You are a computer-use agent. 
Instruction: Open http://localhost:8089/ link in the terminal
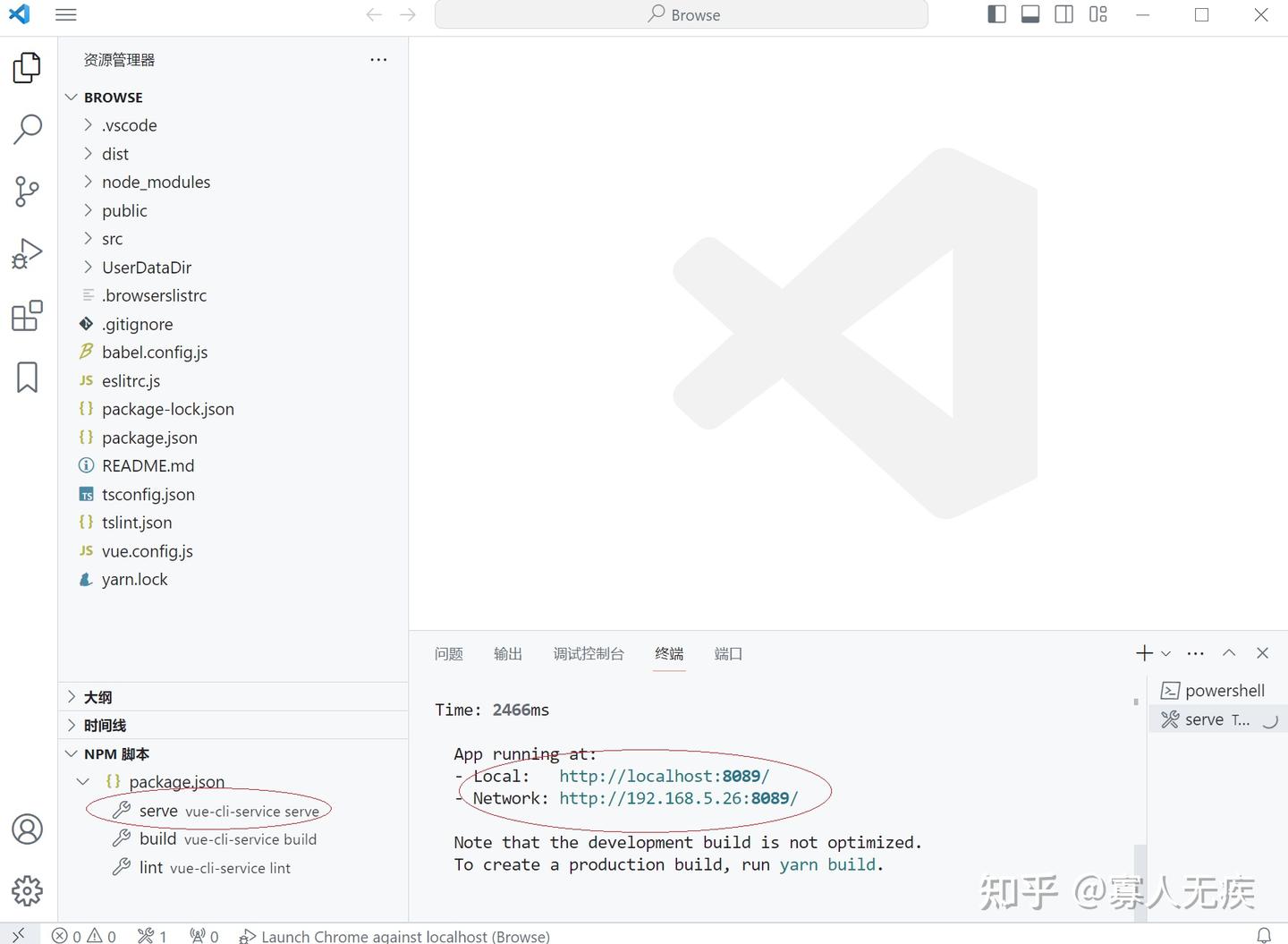(x=664, y=776)
